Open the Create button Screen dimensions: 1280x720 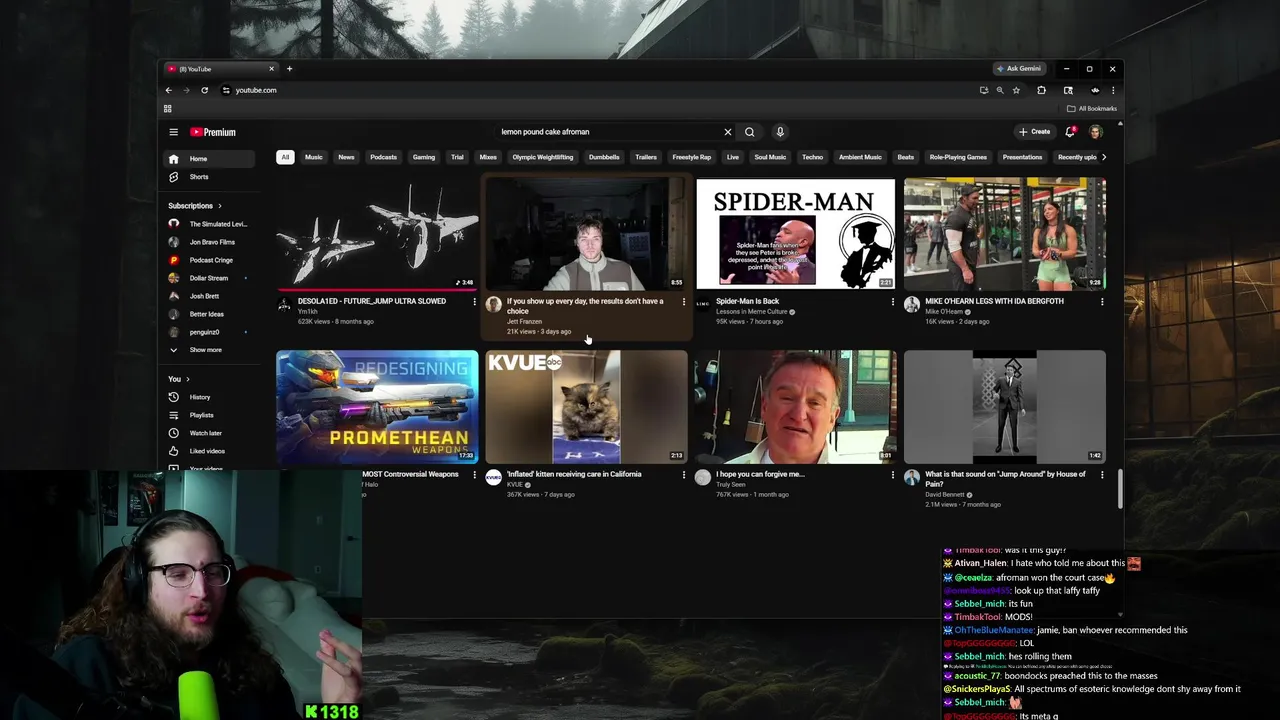1034,132
